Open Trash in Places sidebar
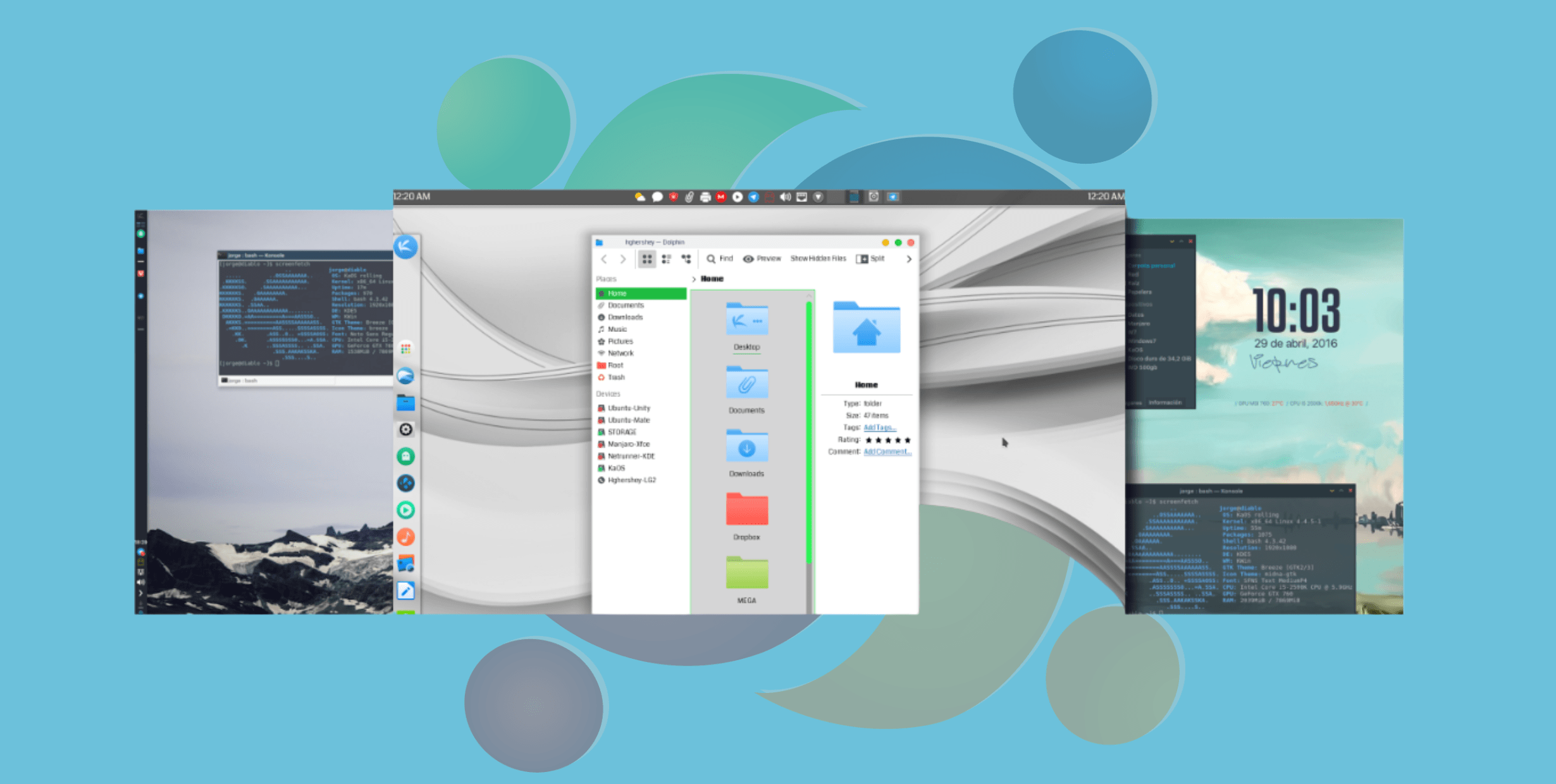The height and width of the screenshot is (784, 1556). tap(641, 377)
